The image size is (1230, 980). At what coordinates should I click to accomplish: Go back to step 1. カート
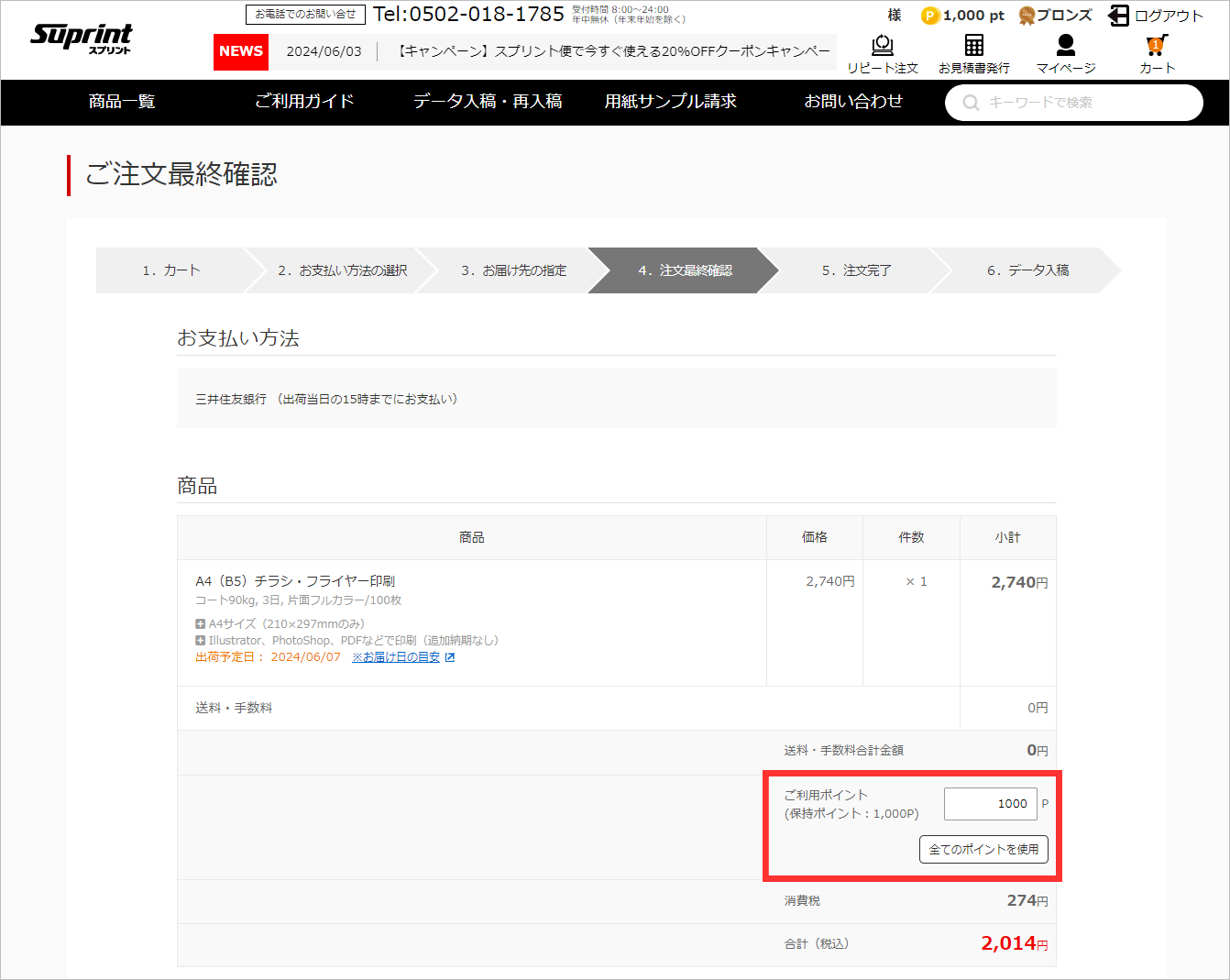coord(170,270)
